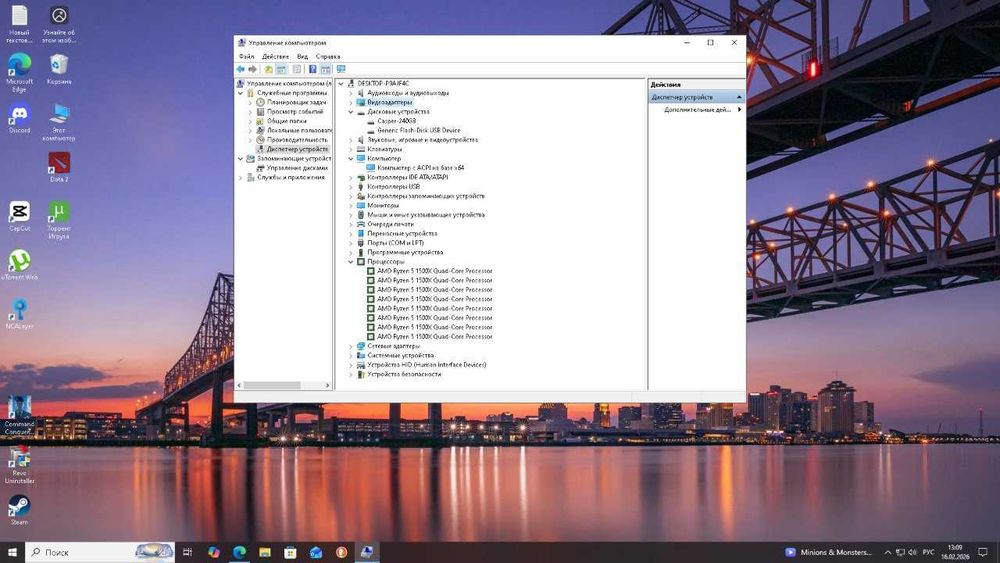Open the Справка menu
This screenshot has width=1000, height=563.
(328, 57)
